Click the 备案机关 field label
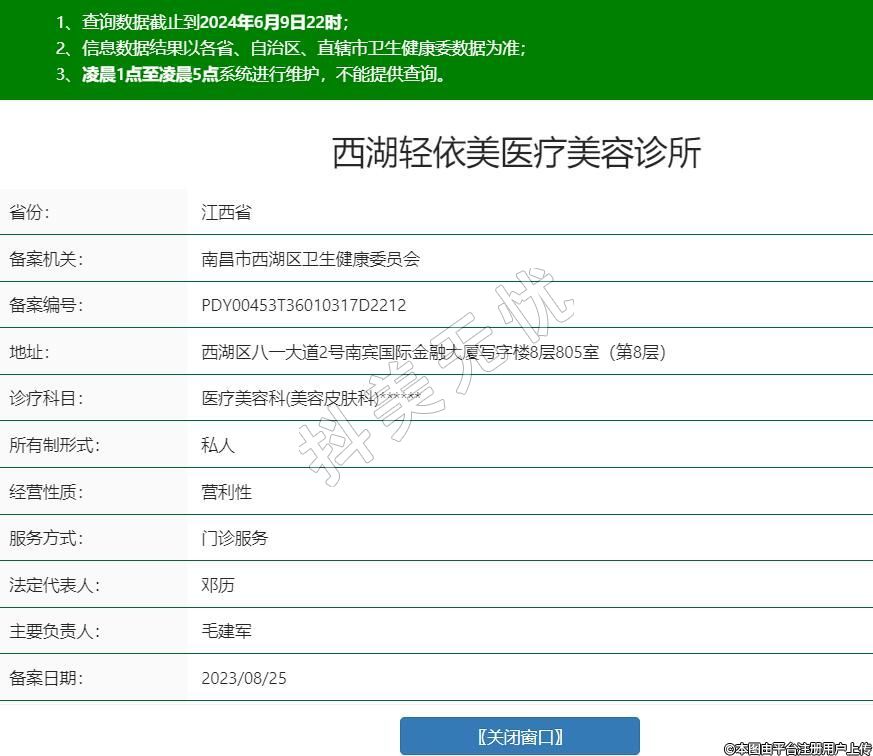This screenshot has width=873, height=756. (46, 259)
